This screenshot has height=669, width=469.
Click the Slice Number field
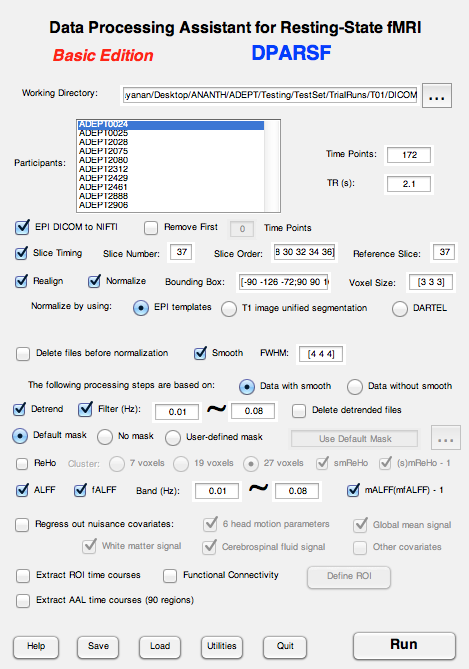(182, 252)
